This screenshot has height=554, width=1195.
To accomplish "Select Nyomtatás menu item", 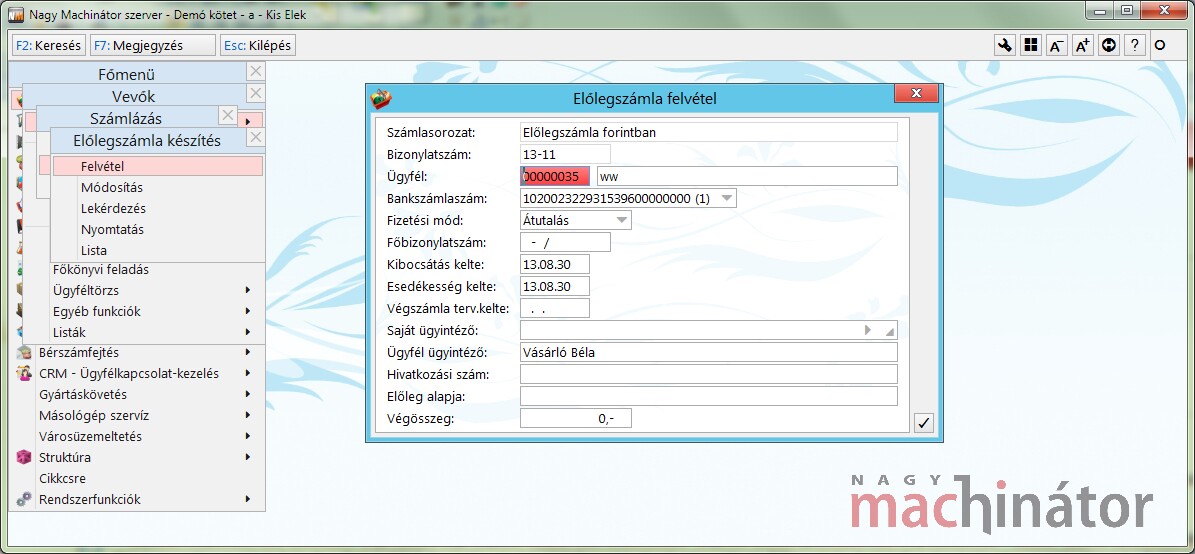I will click(x=157, y=229).
